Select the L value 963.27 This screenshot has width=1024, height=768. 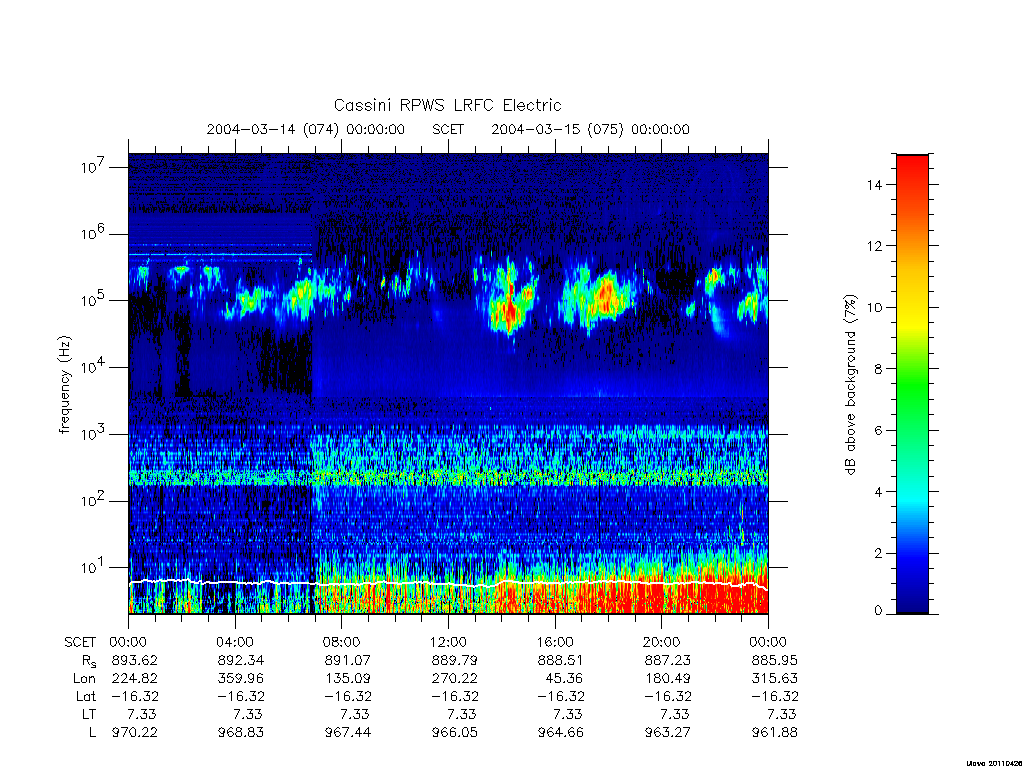tap(667, 732)
